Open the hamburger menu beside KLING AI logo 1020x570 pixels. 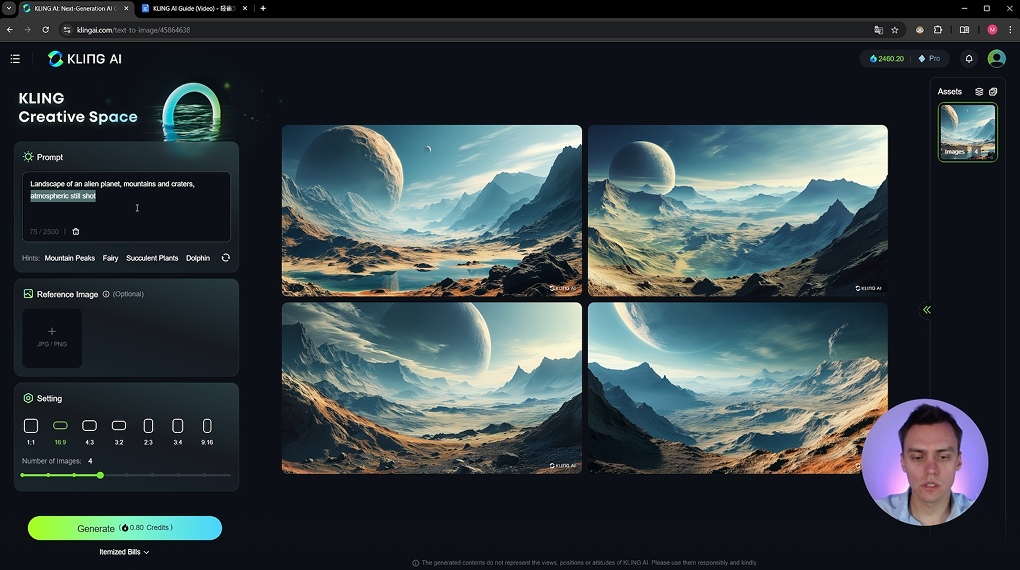(x=15, y=59)
